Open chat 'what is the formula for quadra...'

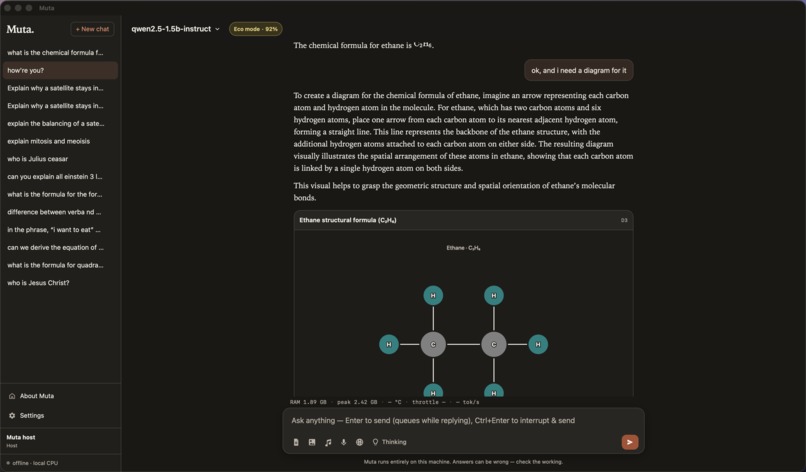pyautogui.click(x=60, y=265)
